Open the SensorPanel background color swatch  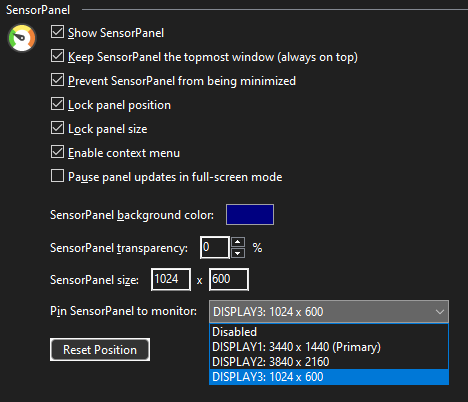(250, 215)
